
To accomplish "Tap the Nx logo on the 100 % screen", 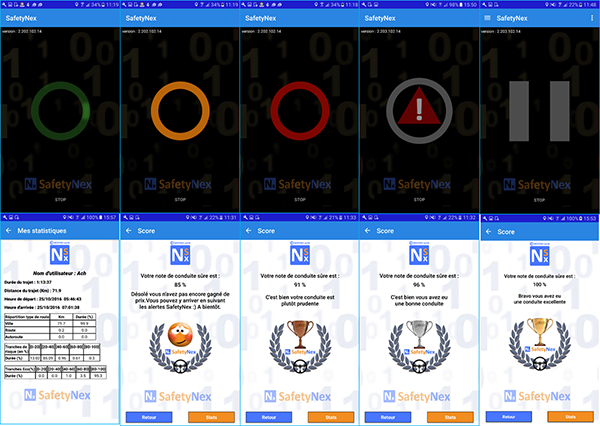I will 540,255.
